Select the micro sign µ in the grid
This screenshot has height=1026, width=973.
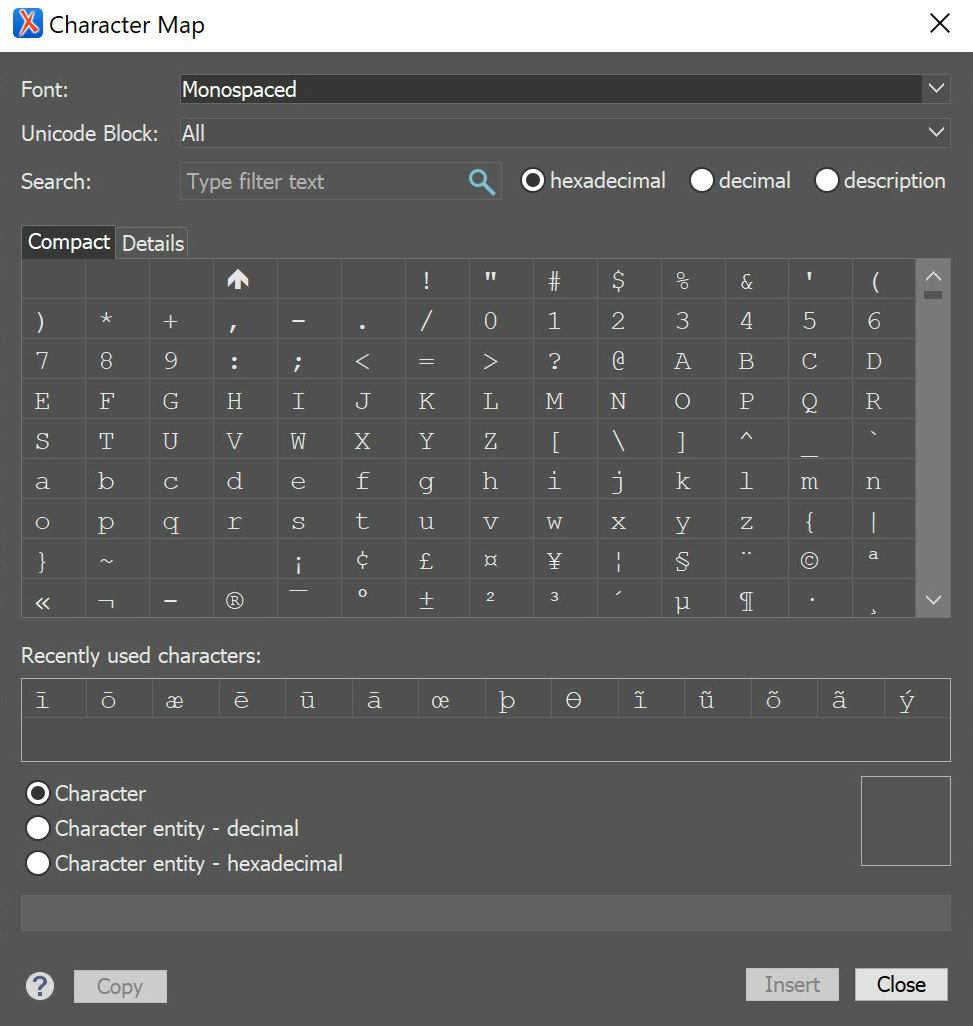click(x=692, y=600)
